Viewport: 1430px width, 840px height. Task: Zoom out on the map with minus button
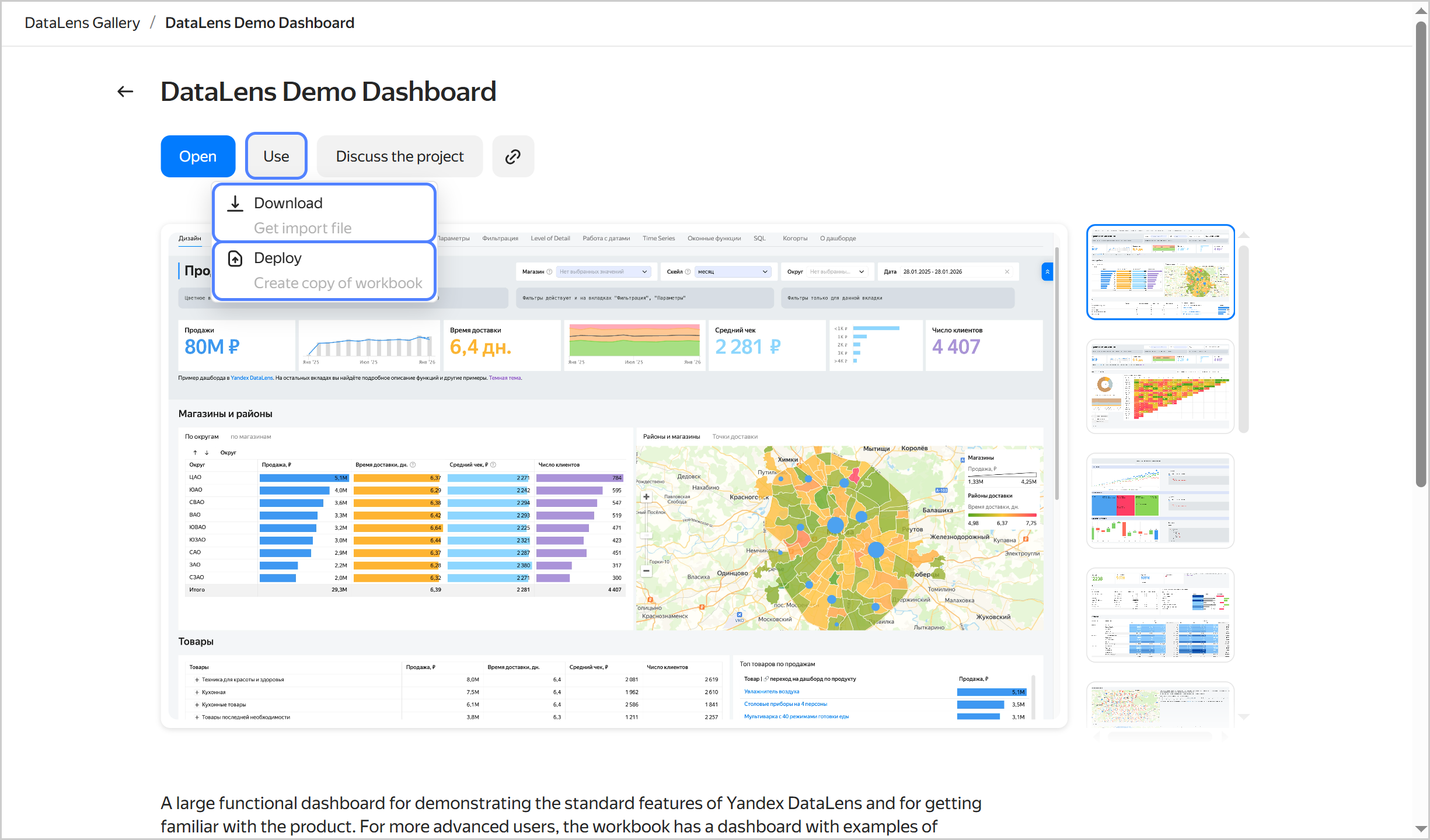pos(646,571)
